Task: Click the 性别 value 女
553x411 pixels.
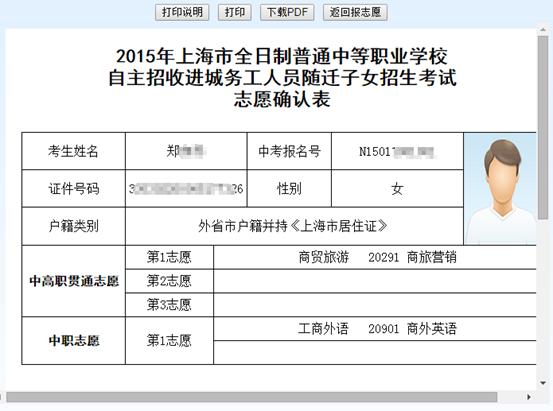Action: tap(397, 189)
